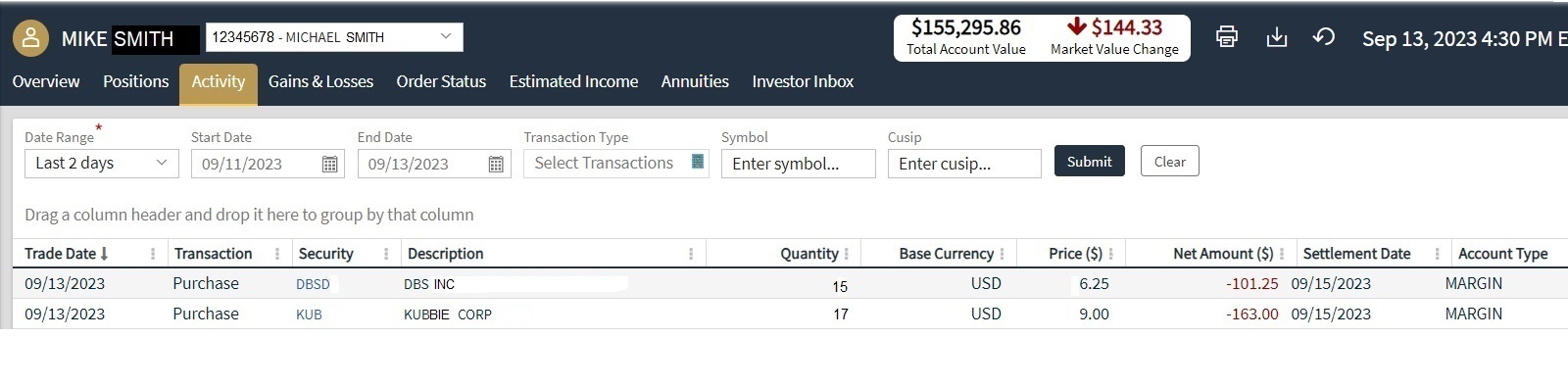Open Select Transactions dropdown
1568x387 pixels.
(x=615, y=163)
